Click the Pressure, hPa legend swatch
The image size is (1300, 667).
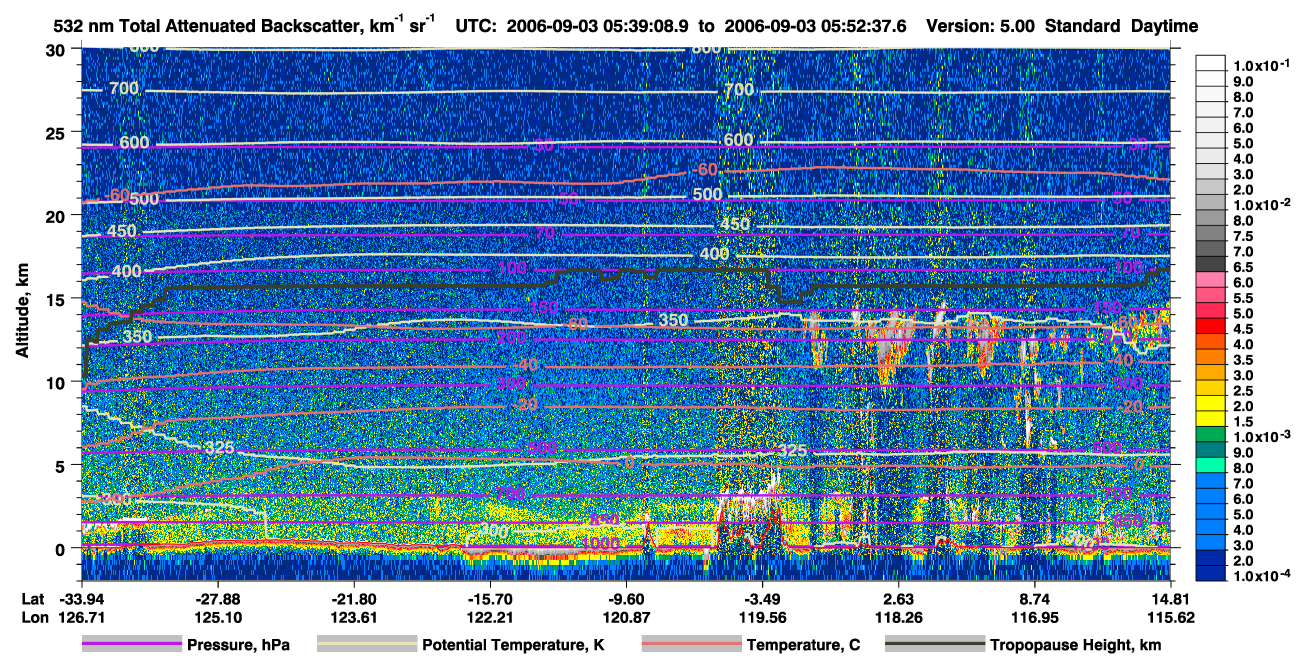click(x=131, y=645)
